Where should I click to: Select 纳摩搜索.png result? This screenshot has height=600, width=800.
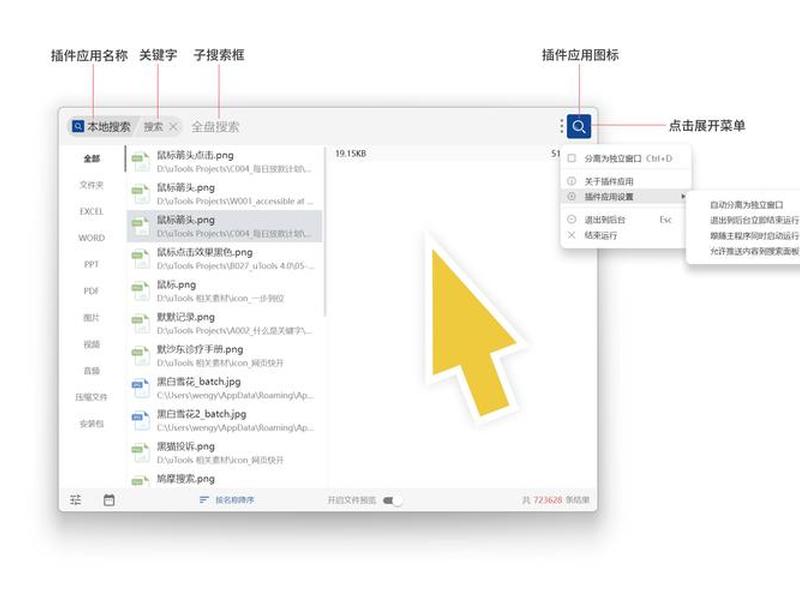pos(224,480)
